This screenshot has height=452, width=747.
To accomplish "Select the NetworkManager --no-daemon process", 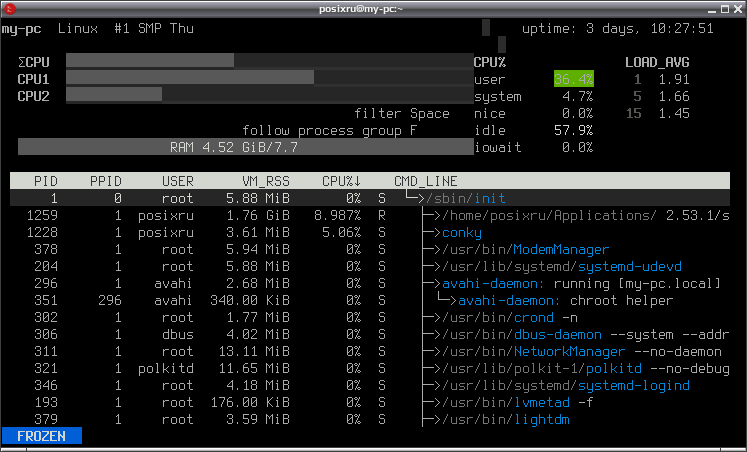I will [x=370, y=352].
